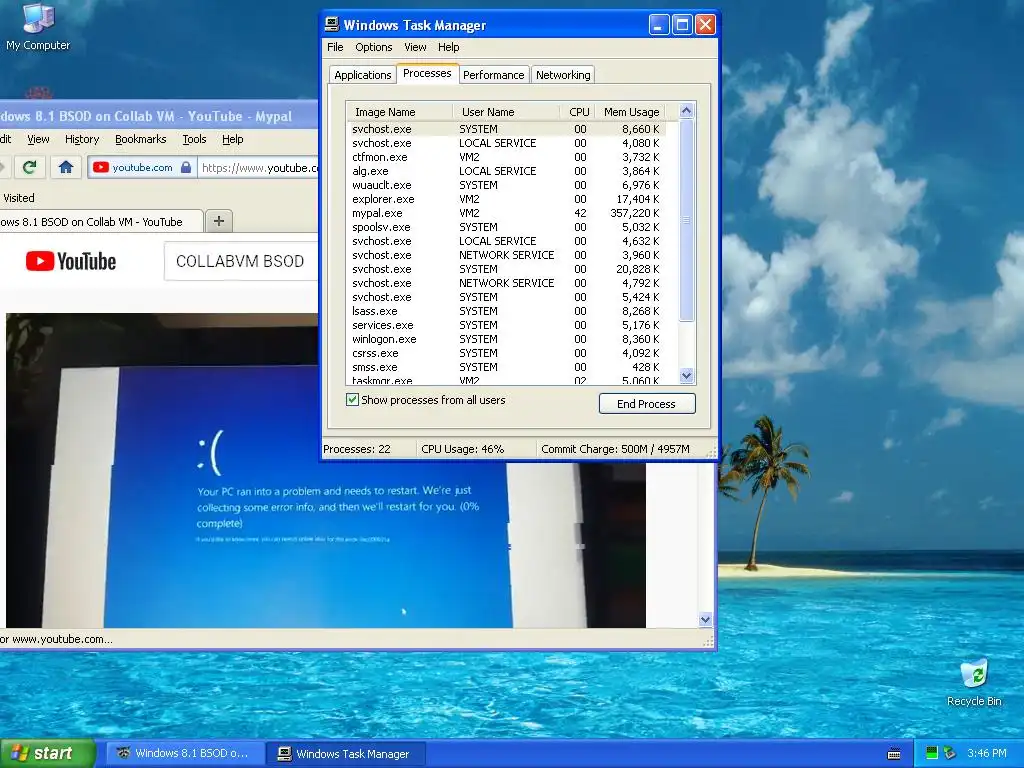
Task: Open the Networking tab
Action: [x=563, y=75]
